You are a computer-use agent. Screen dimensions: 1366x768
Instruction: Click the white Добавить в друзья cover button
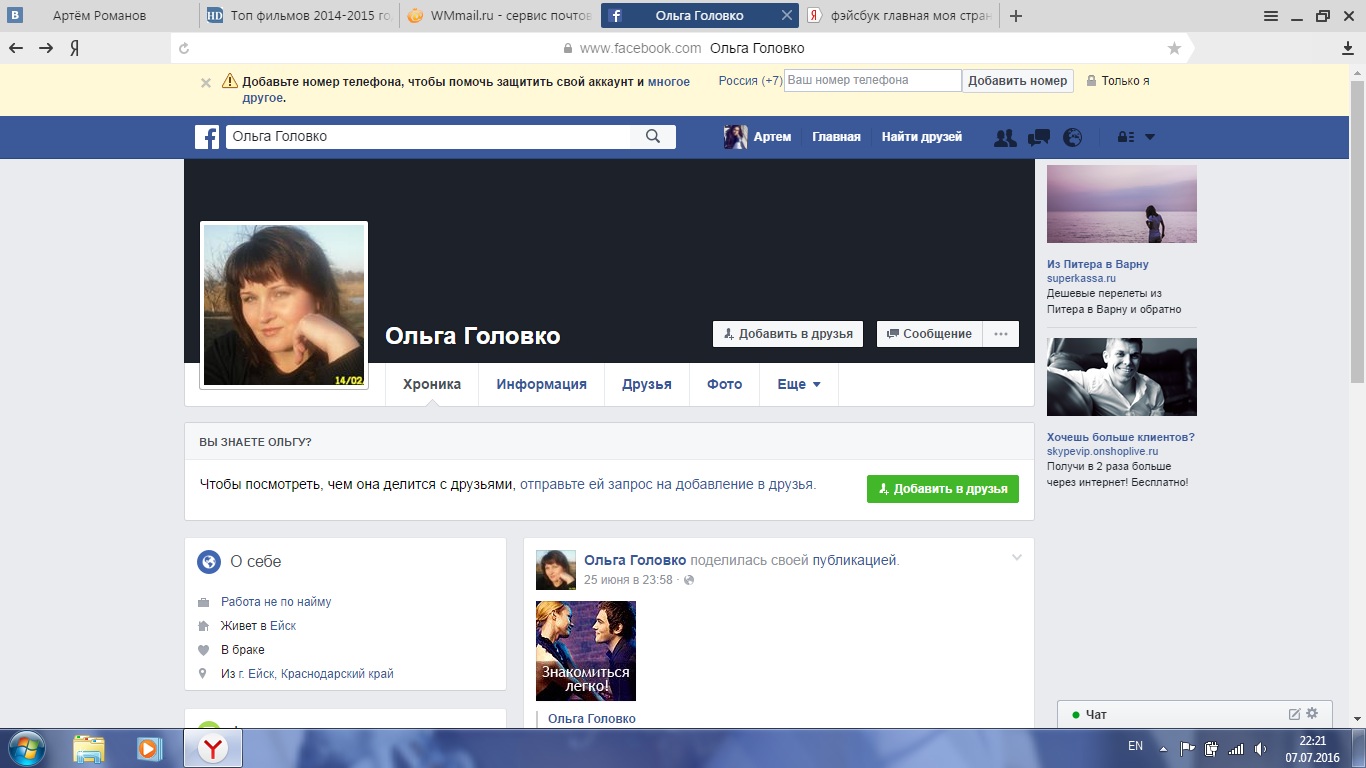pyautogui.click(x=789, y=334)
